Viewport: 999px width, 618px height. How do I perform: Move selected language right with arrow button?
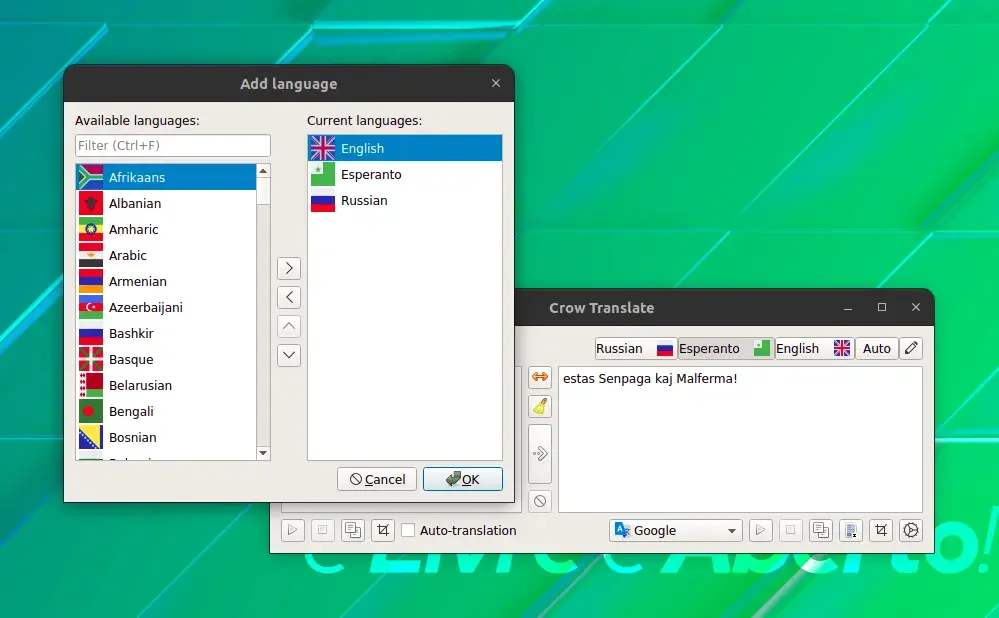click(x=289, y=268)
